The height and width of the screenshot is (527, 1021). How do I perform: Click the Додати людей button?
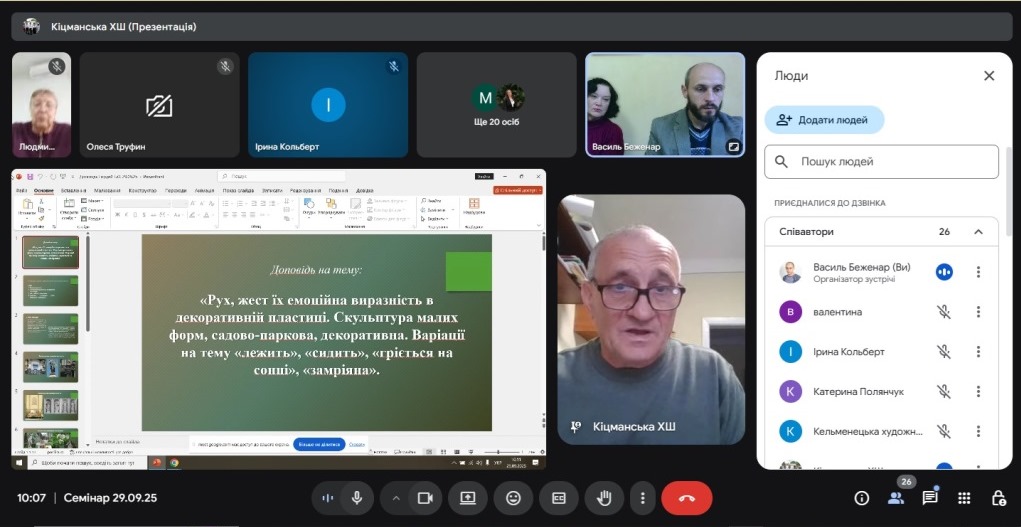(824, 120)
